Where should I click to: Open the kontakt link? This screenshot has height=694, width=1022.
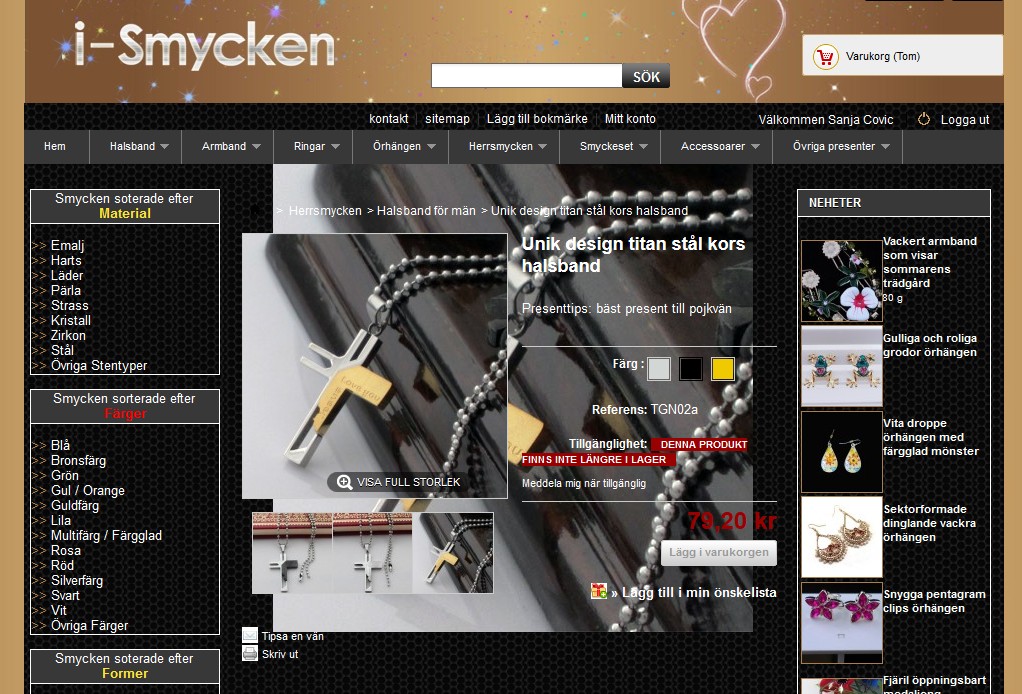point(388,119)
